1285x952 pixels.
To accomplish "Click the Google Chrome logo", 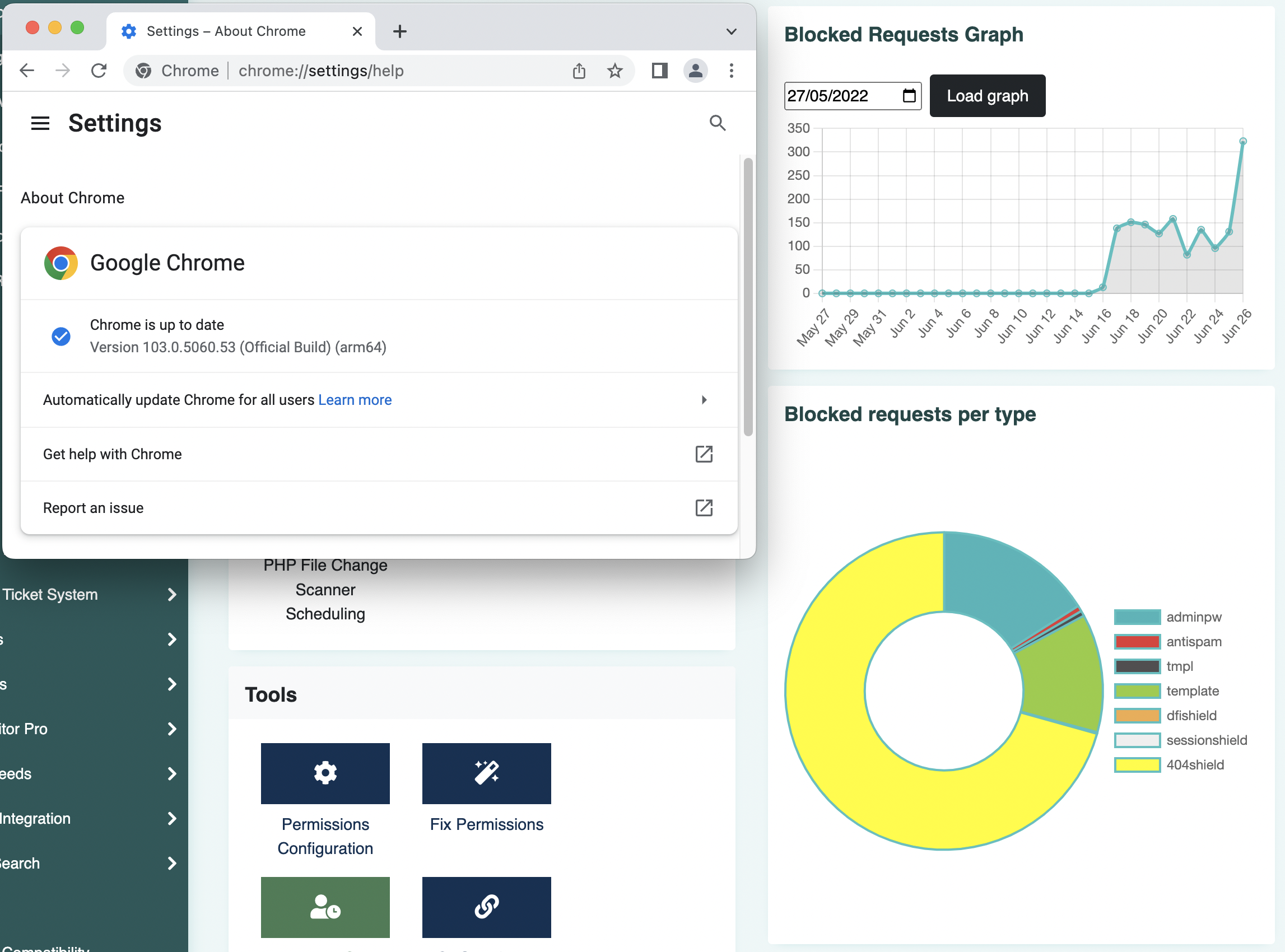I will tap(60, 263).
